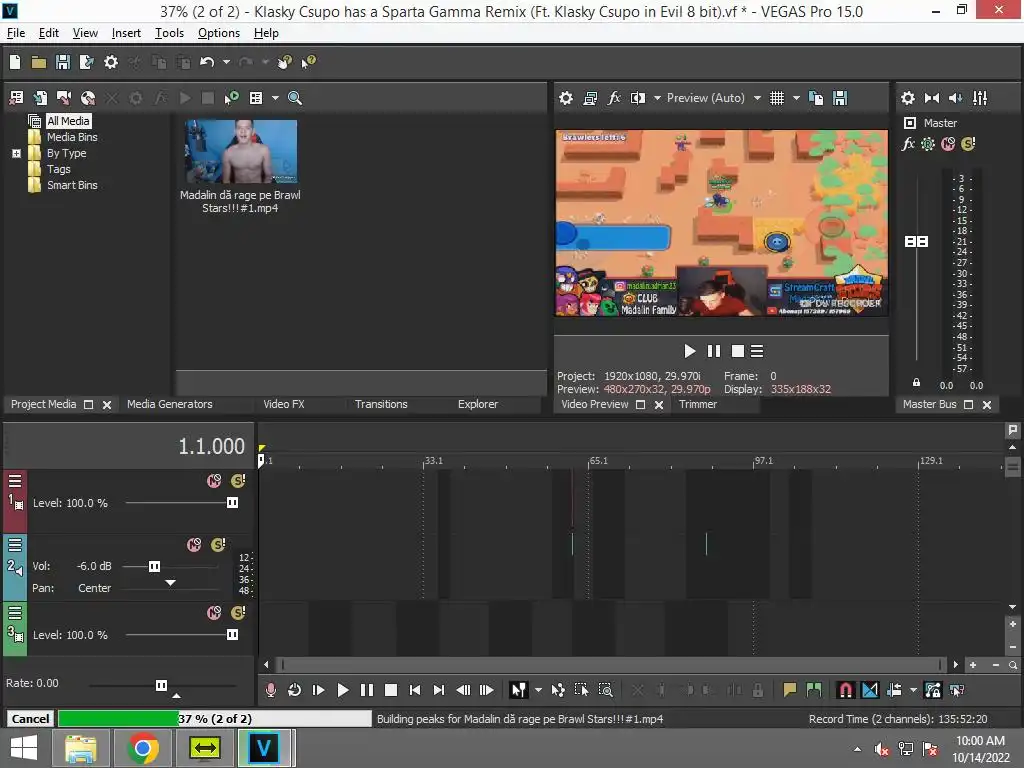Viewport: 1024px width, 768px height.
Task: Click the Video Output FX icon in preview
Action: (614, 98)
